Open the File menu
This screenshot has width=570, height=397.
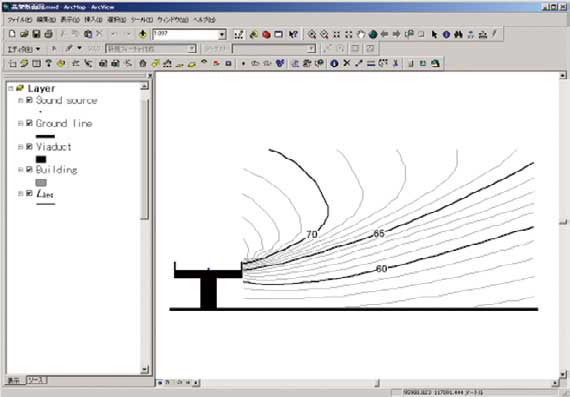pyautogui.click(x=20, y=20)
